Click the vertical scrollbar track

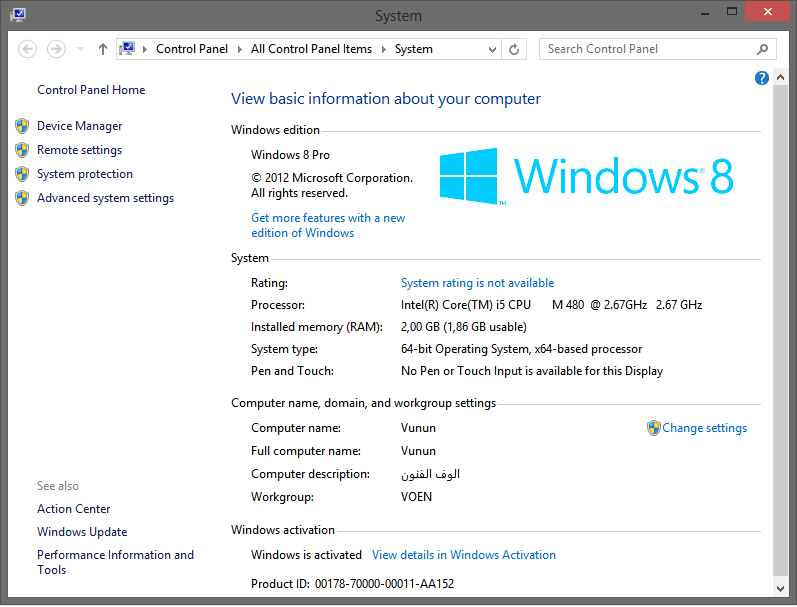(x=780, y=330)
